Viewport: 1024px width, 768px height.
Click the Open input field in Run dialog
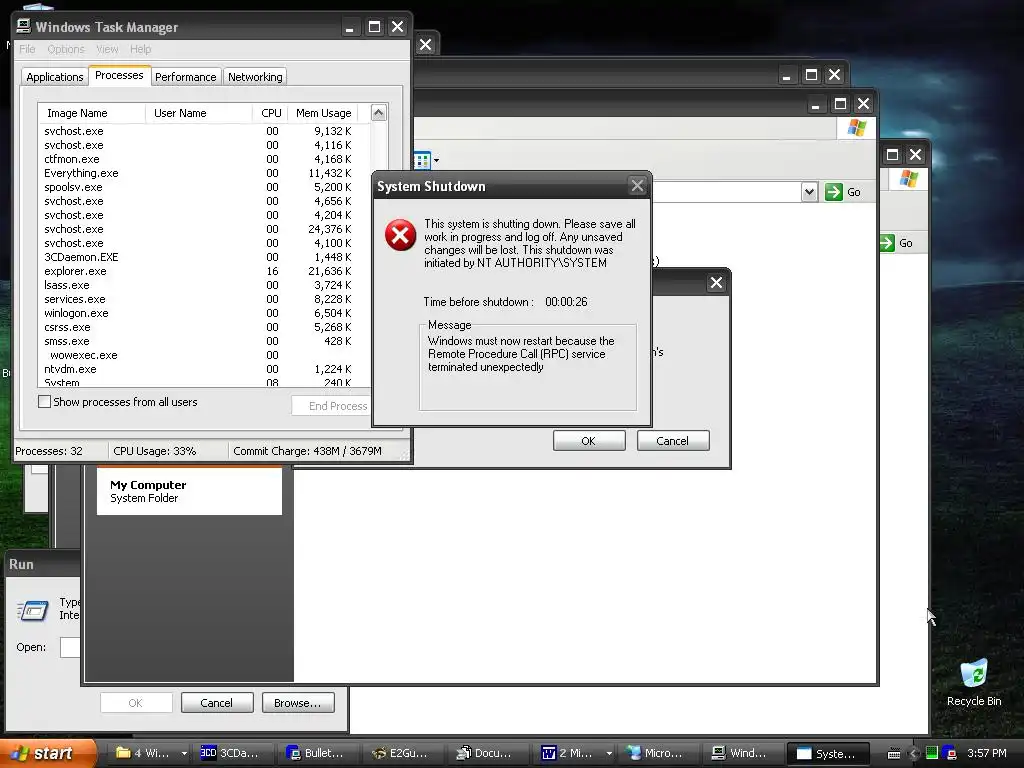[70, 647]
